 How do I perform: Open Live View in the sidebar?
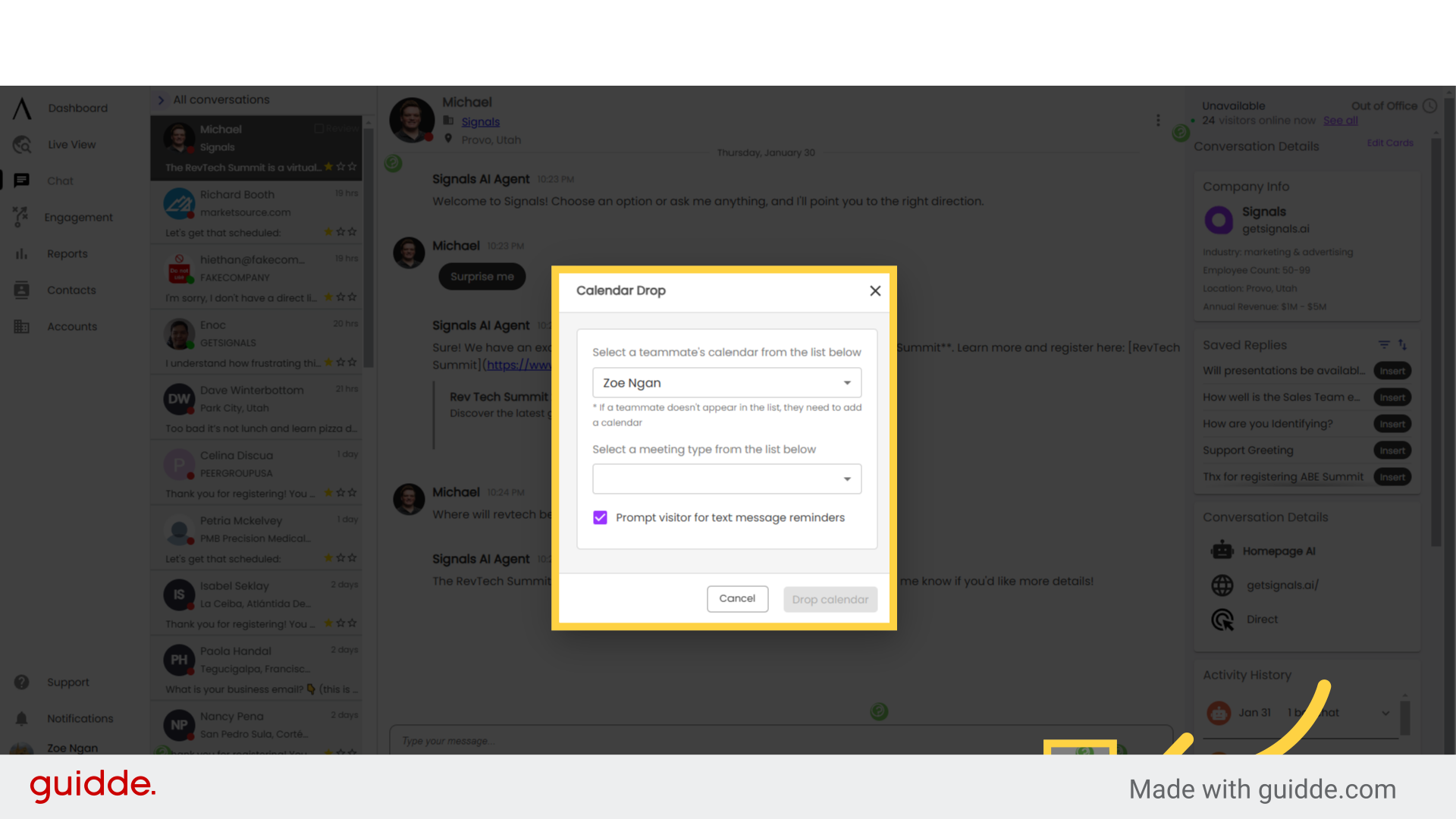point(72,145)
